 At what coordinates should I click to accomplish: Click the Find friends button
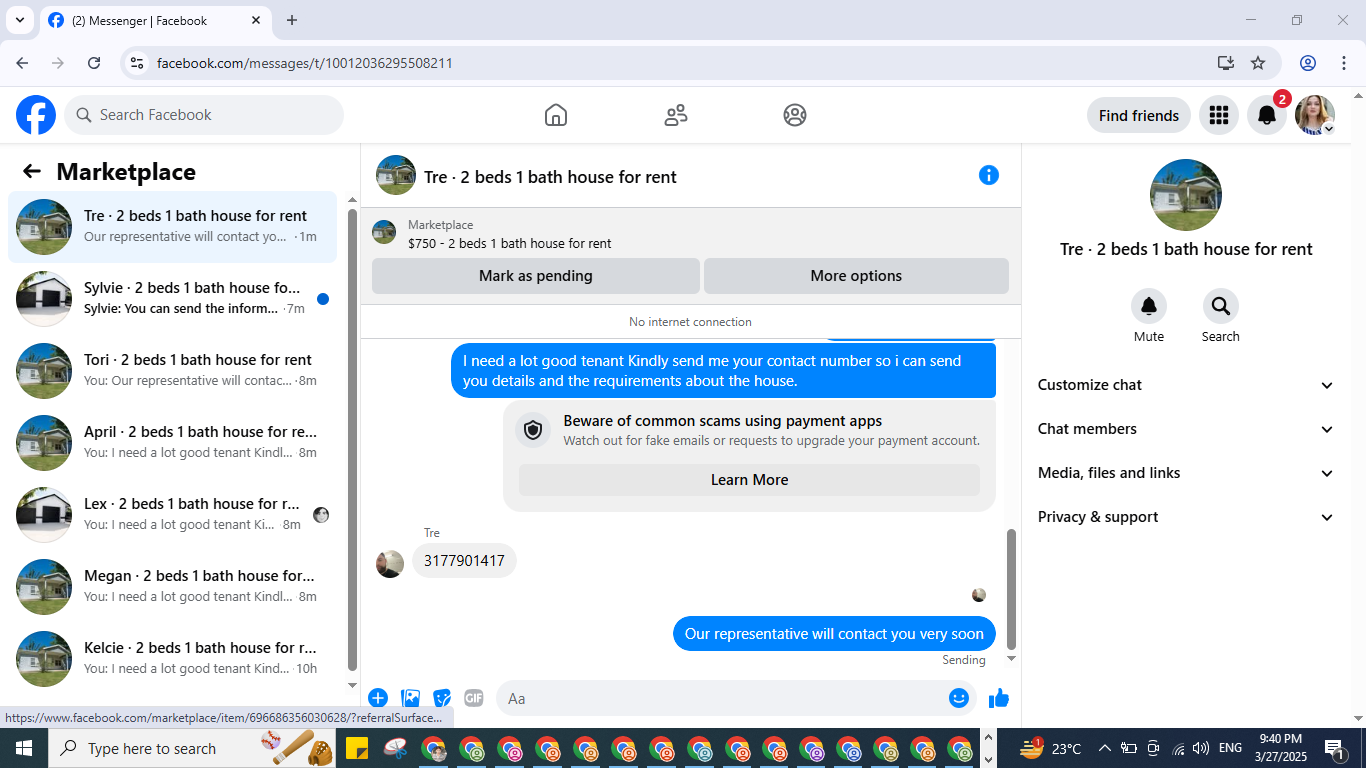point(1139,115)
